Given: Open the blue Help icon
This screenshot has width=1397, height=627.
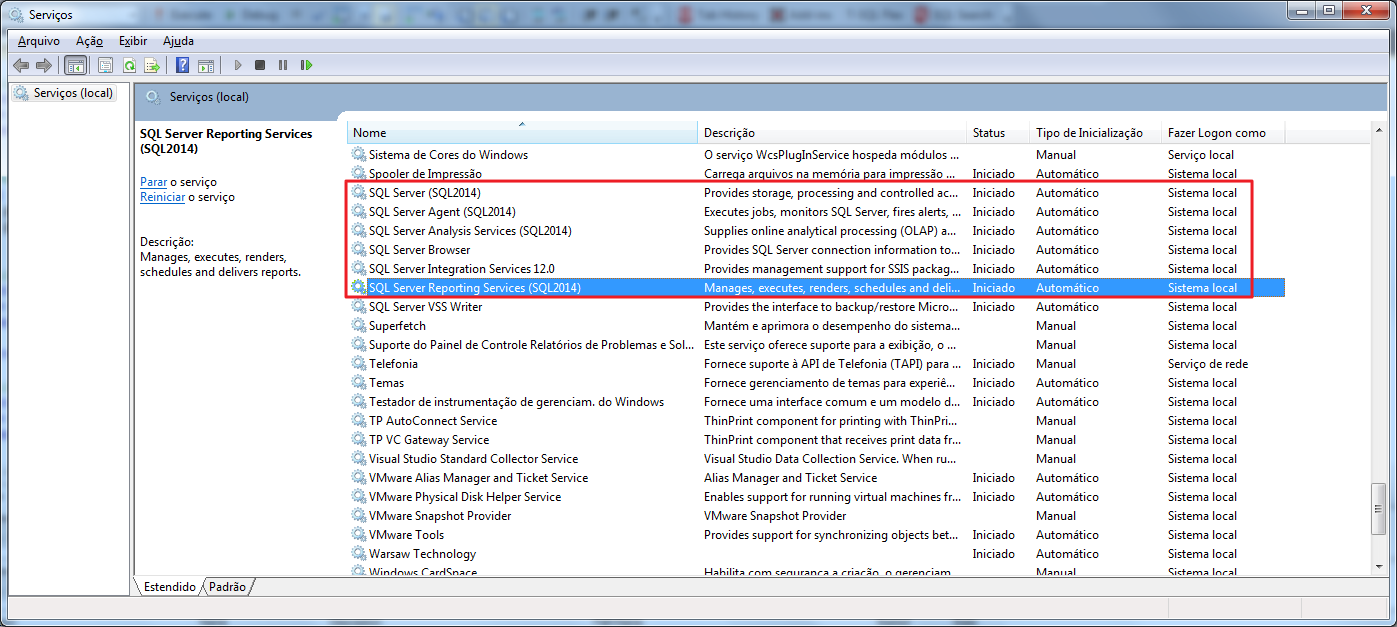Looking at the screenshot, I should (x=182, y=65).
